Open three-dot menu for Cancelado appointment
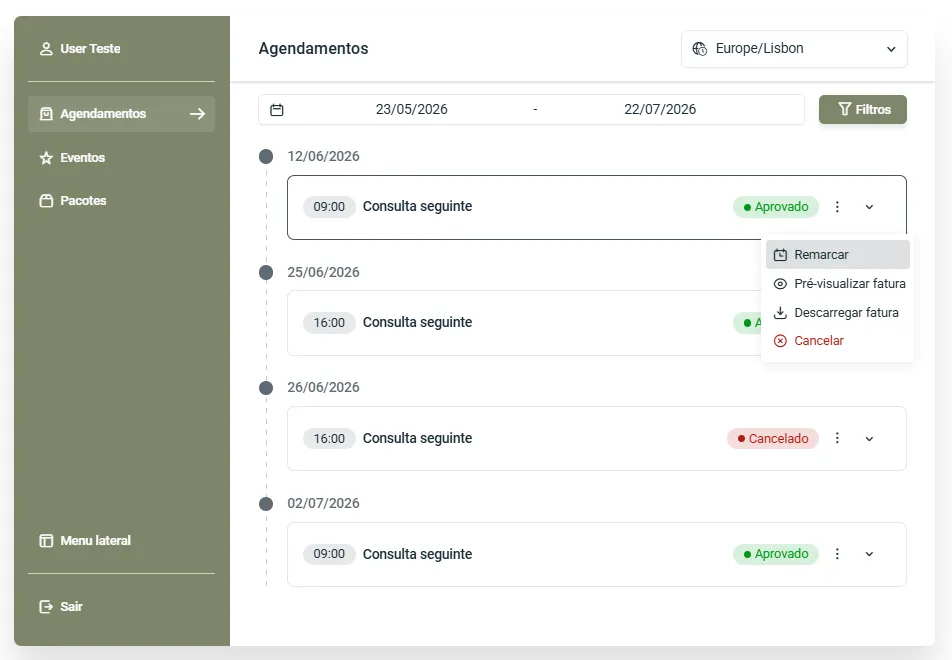 click(837, 438)
